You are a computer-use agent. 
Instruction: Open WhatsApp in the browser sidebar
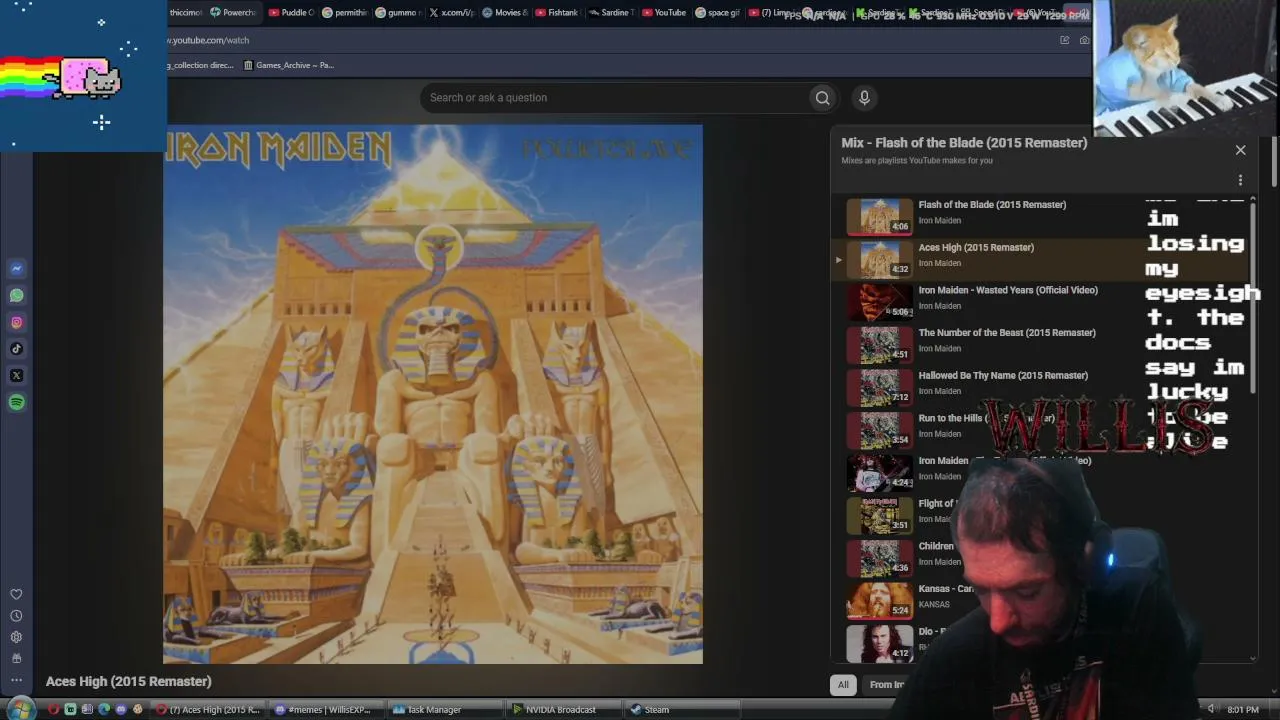click(x=16, y=295)
